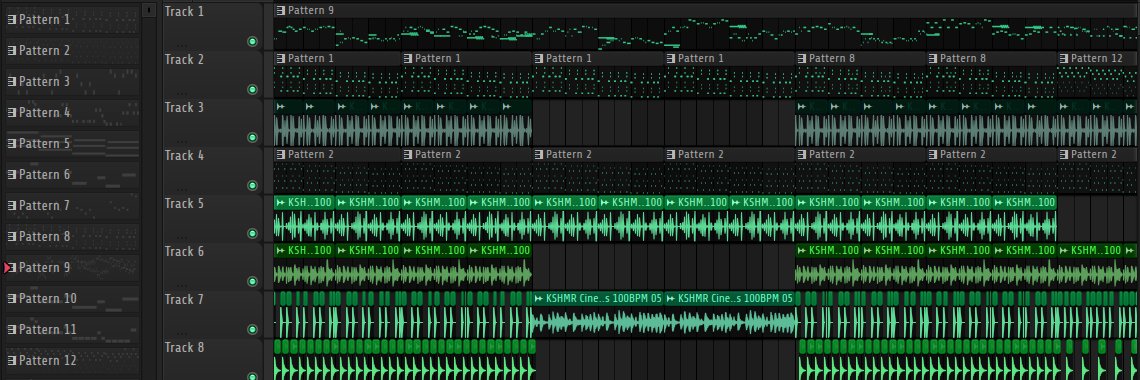This screenshot has height=380, width=1140.
Task: Open the second KSHMR Cine clip's menu icon
Action: pos(670,298)
